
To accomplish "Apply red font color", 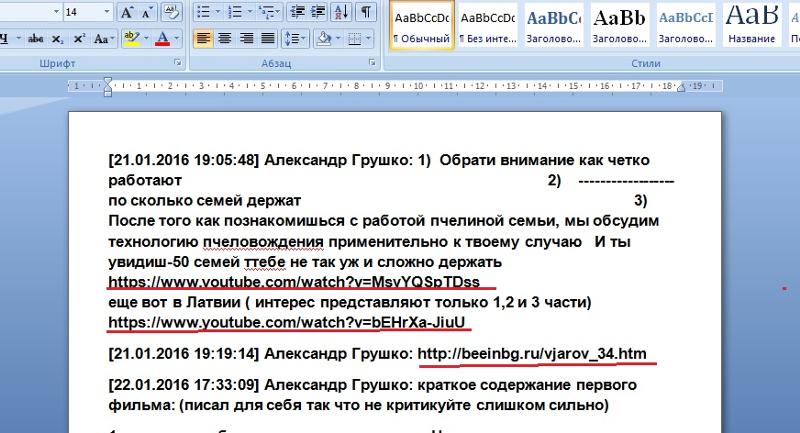I will point(162,39).
